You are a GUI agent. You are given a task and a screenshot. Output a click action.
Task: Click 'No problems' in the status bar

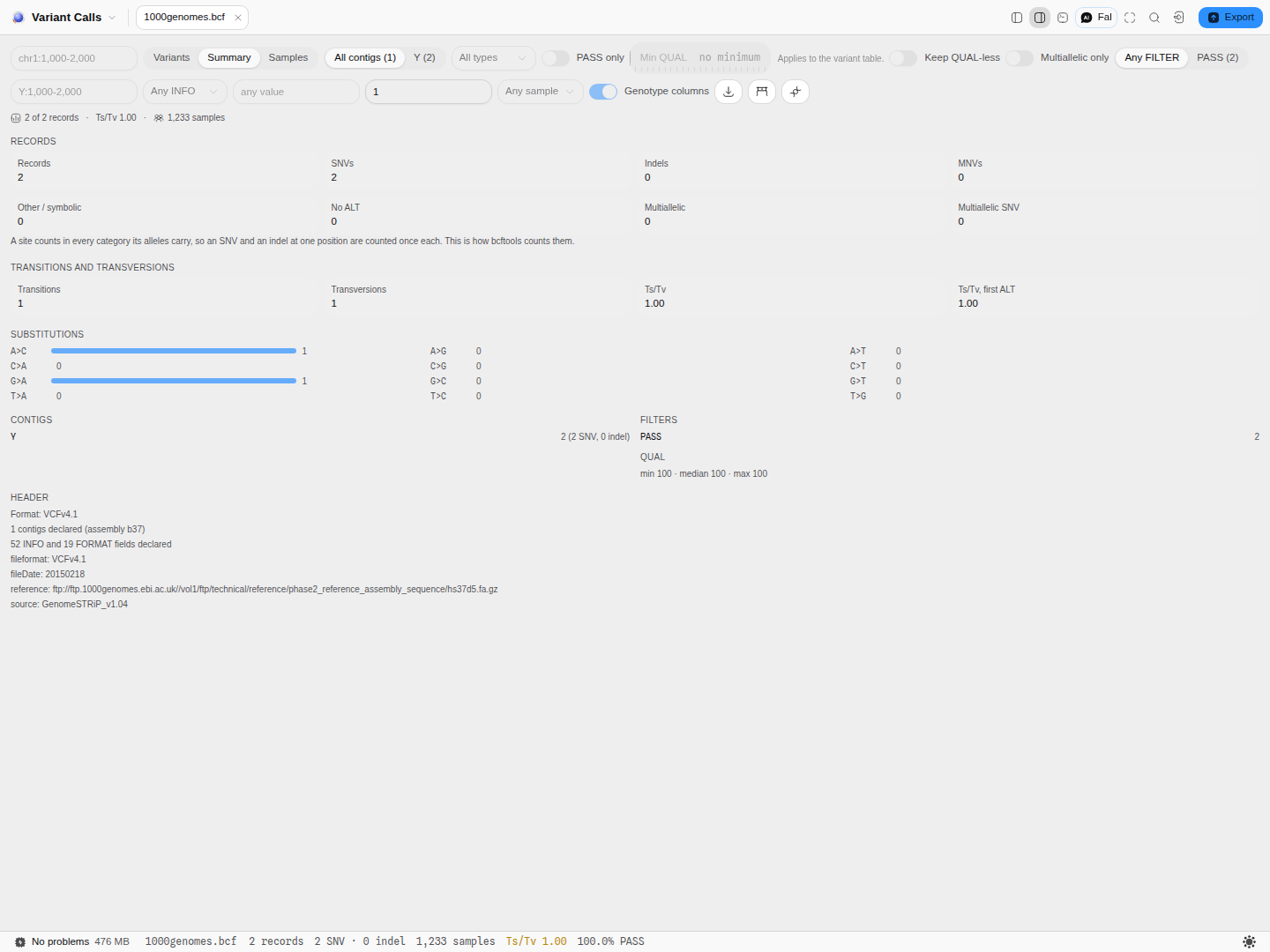[61, 942]
